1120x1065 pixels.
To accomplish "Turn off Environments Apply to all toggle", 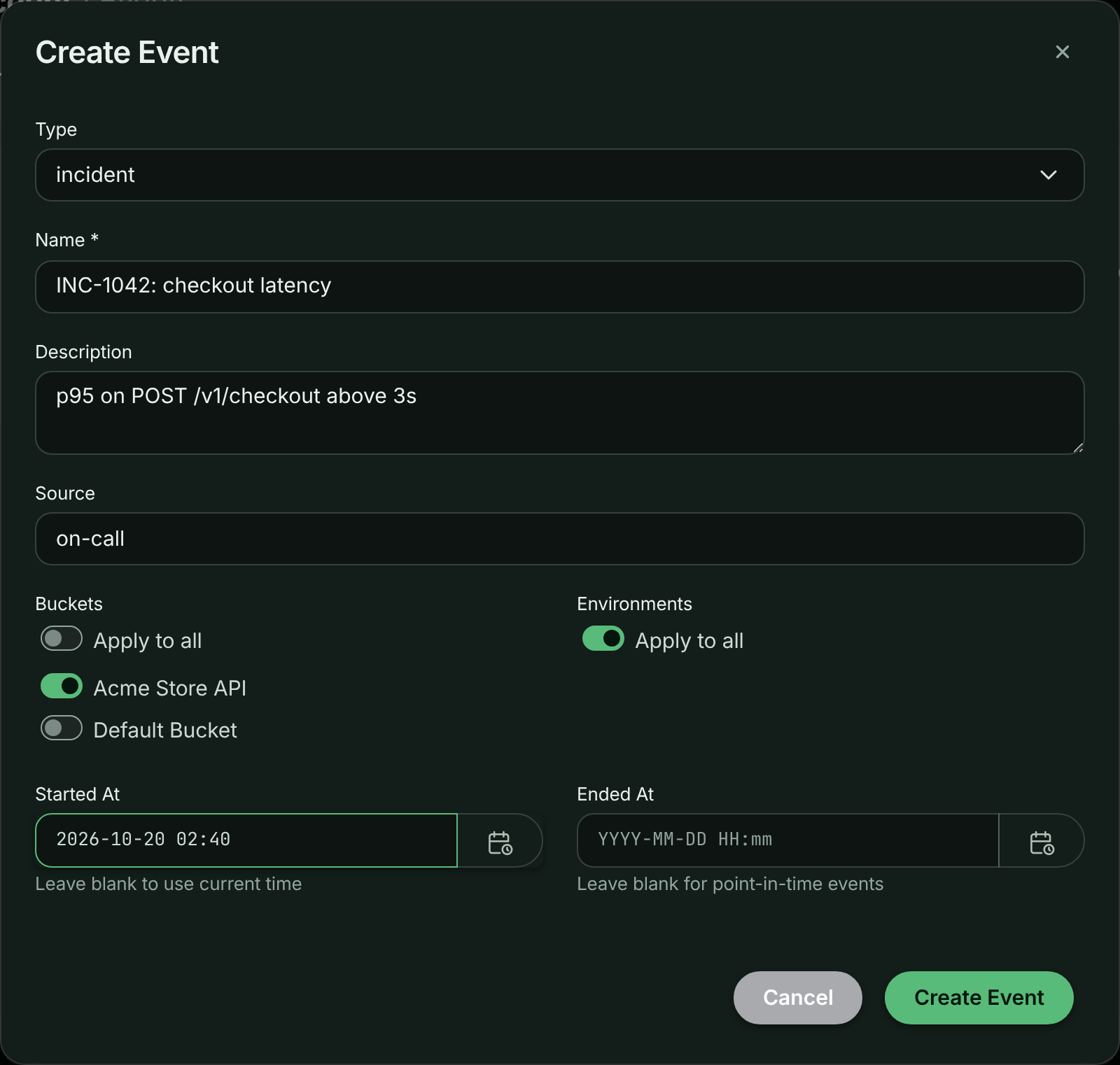I will click(x=603, y=639).
